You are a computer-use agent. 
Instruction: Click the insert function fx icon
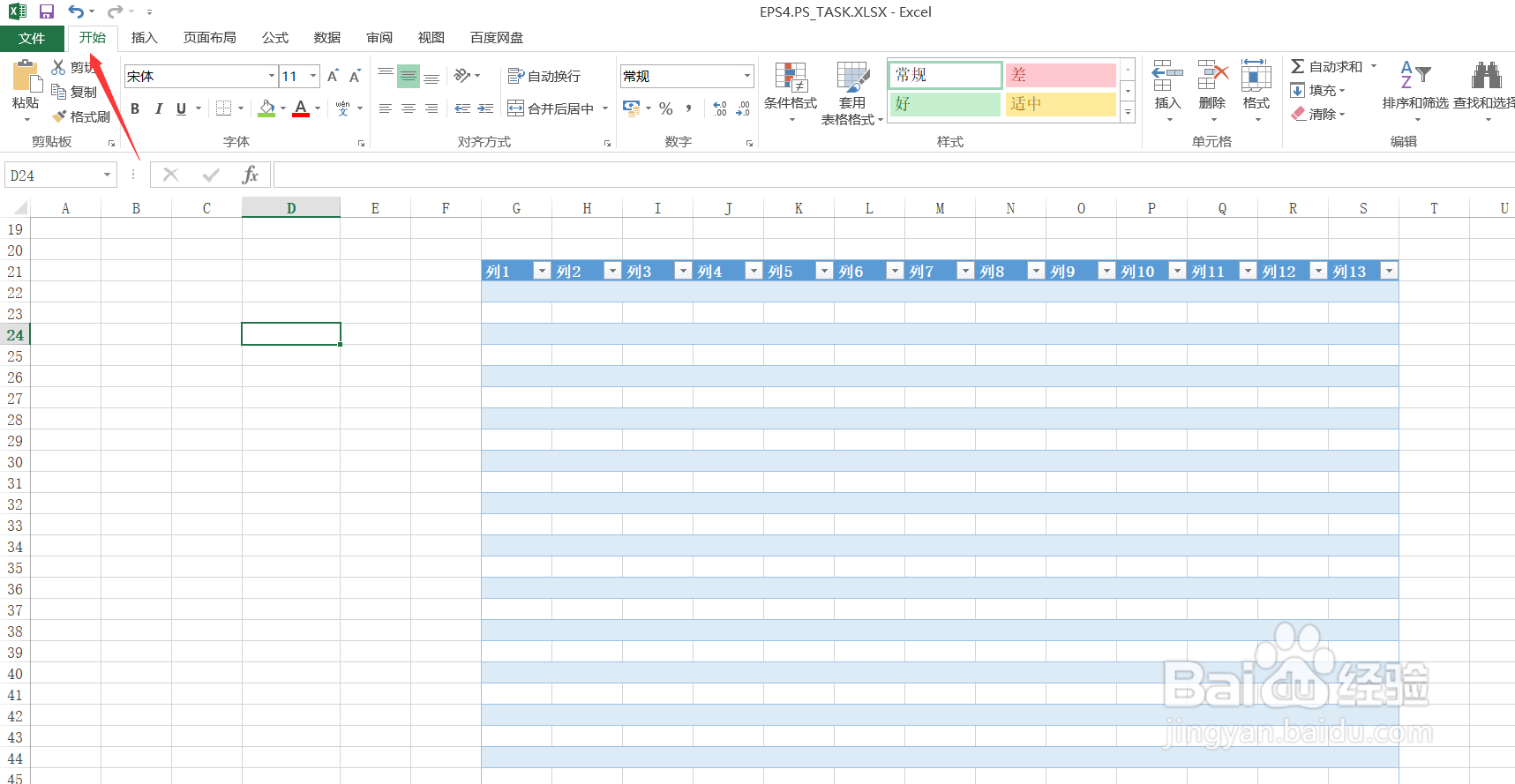pyautogui.click(x=250, y=175)
